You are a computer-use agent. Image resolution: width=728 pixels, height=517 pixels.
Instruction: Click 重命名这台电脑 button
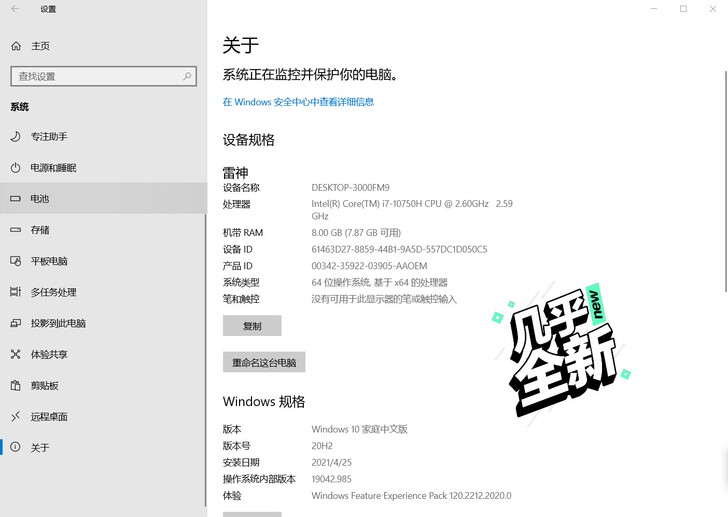click(264, 362)
